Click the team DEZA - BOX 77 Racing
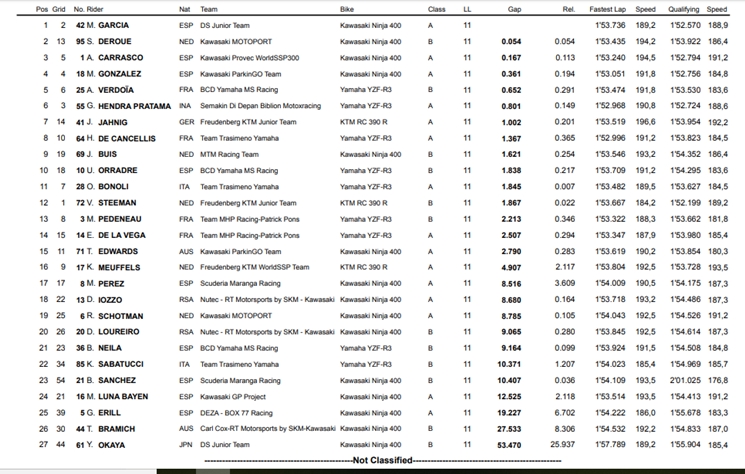745x474 pixels. pos(236,413)
